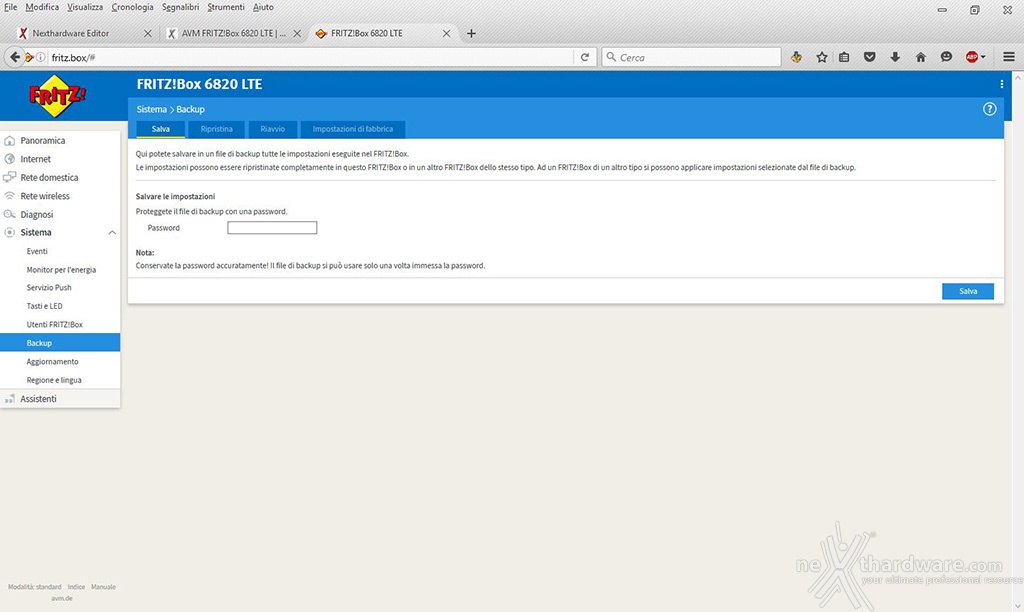The height and width of the screenshot is (612, 1024).
Task: Click the fritz.box address bar
Action: [x=310, y=57]
